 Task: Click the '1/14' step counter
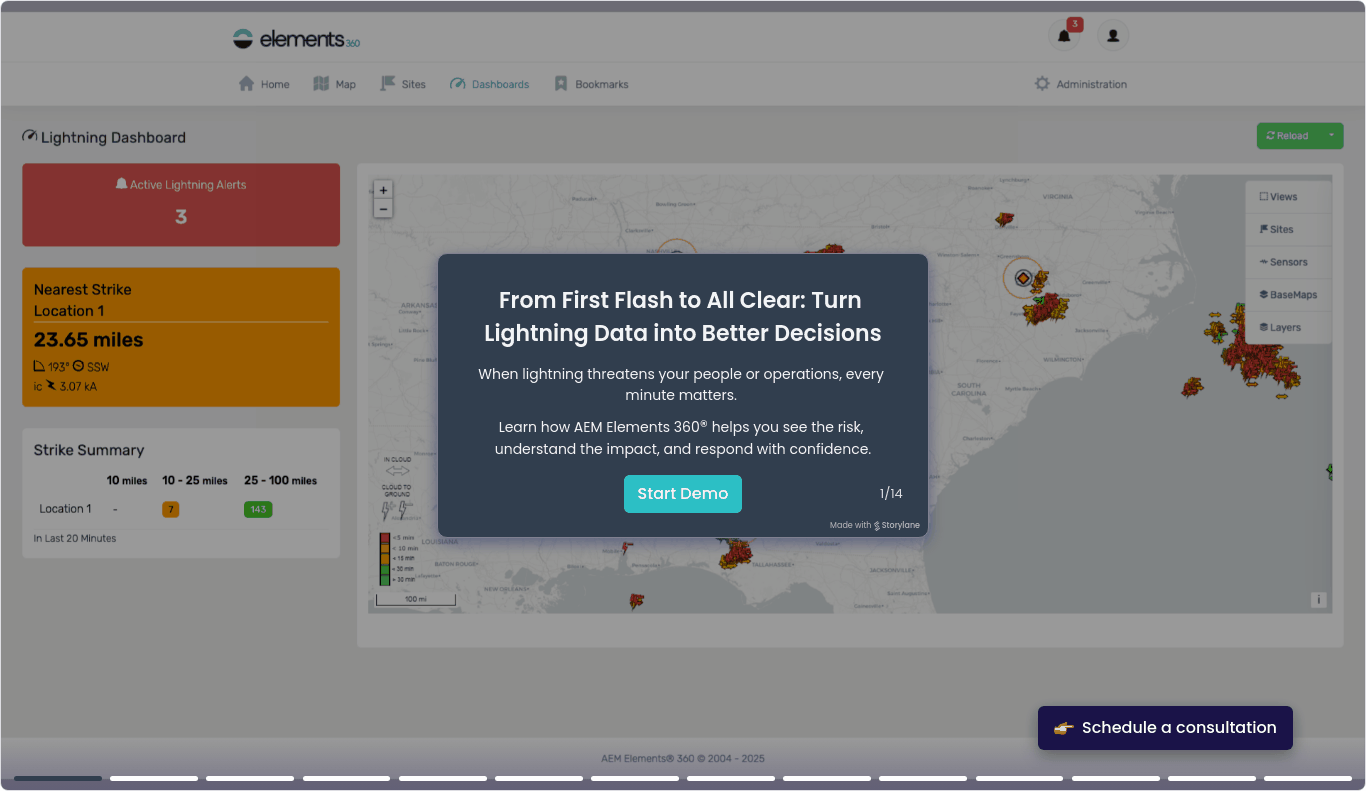pos(891,494)
